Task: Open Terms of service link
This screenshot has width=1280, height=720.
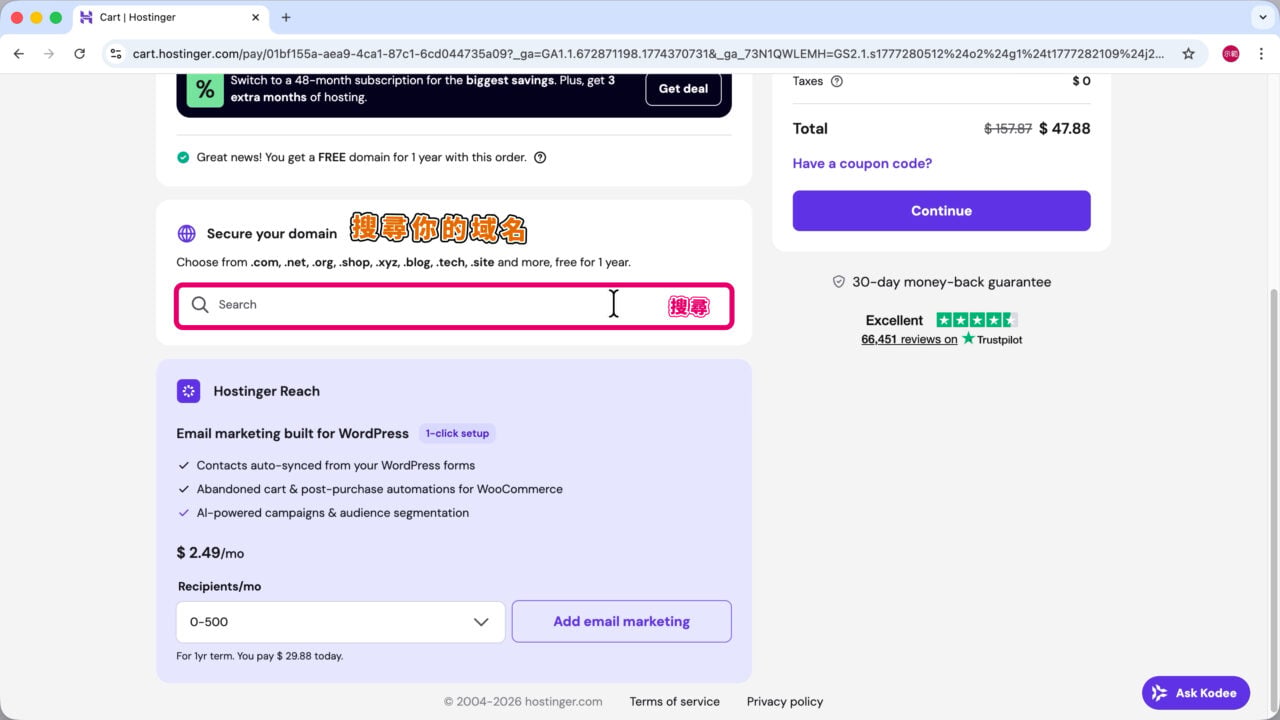Action: click(x=675, y=702)
